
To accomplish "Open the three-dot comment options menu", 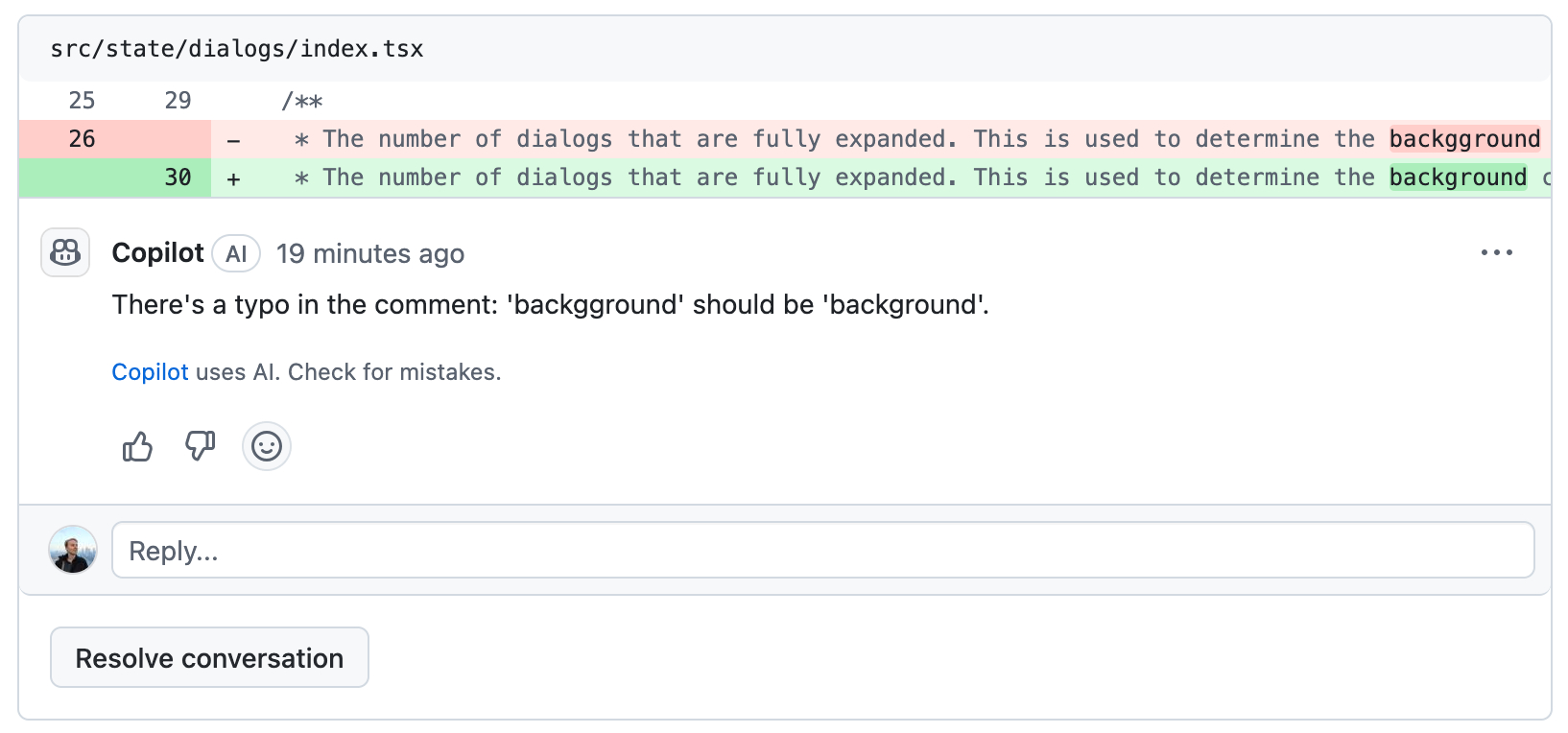I will [1496, 252].
